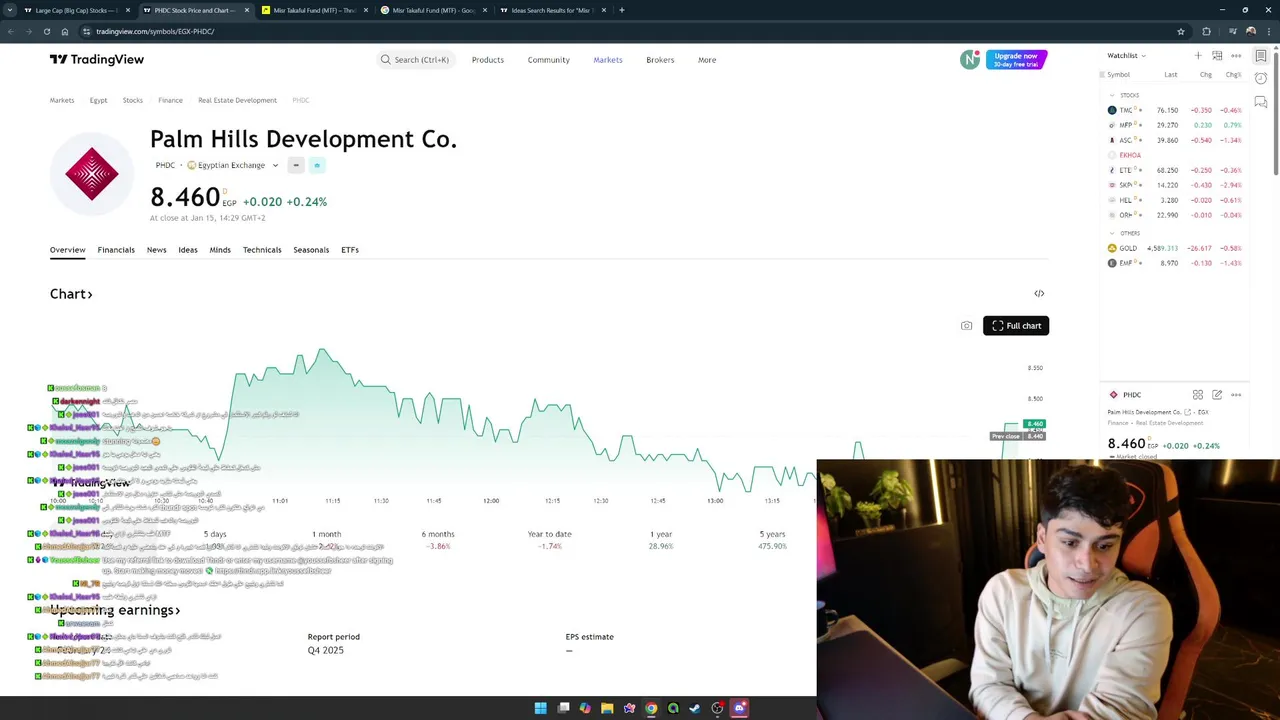Expand the Chart section heading
This screenshot has height=720, width=1280.
point(71,294)
